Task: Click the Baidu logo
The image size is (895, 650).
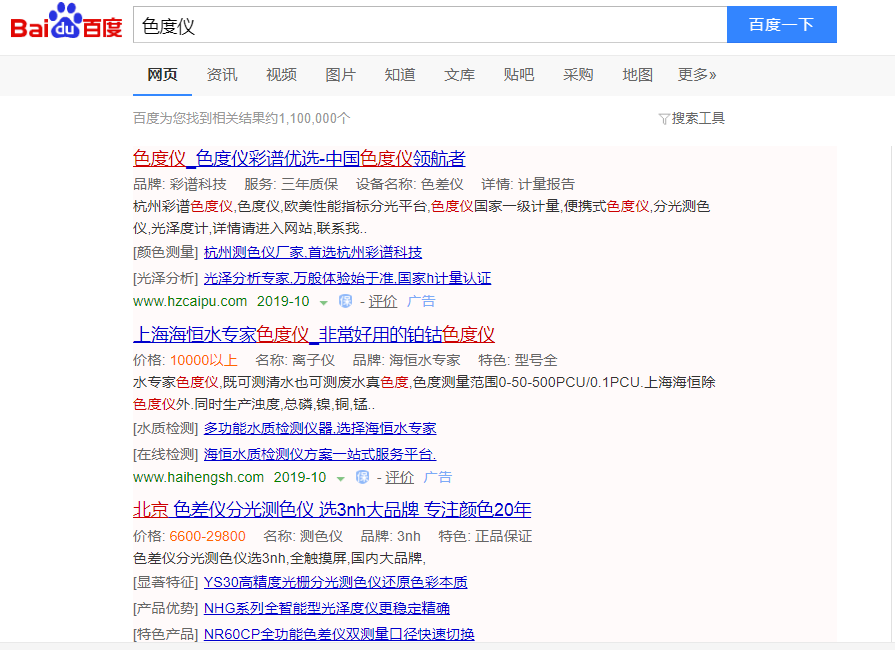Action: tap(66, 23)
